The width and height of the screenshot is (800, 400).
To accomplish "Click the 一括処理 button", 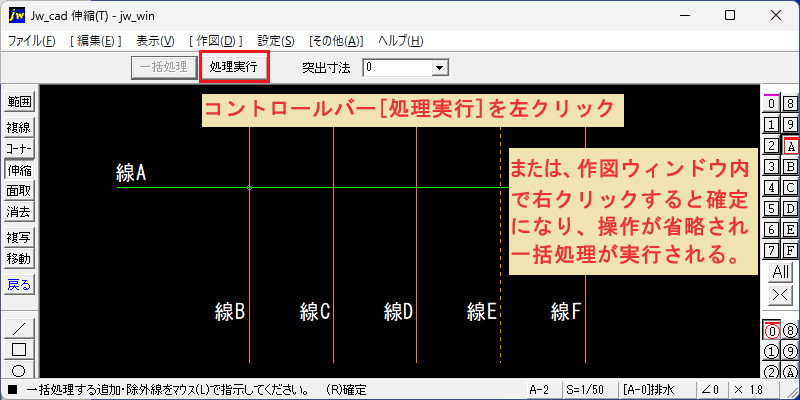I will click(164, 67).
